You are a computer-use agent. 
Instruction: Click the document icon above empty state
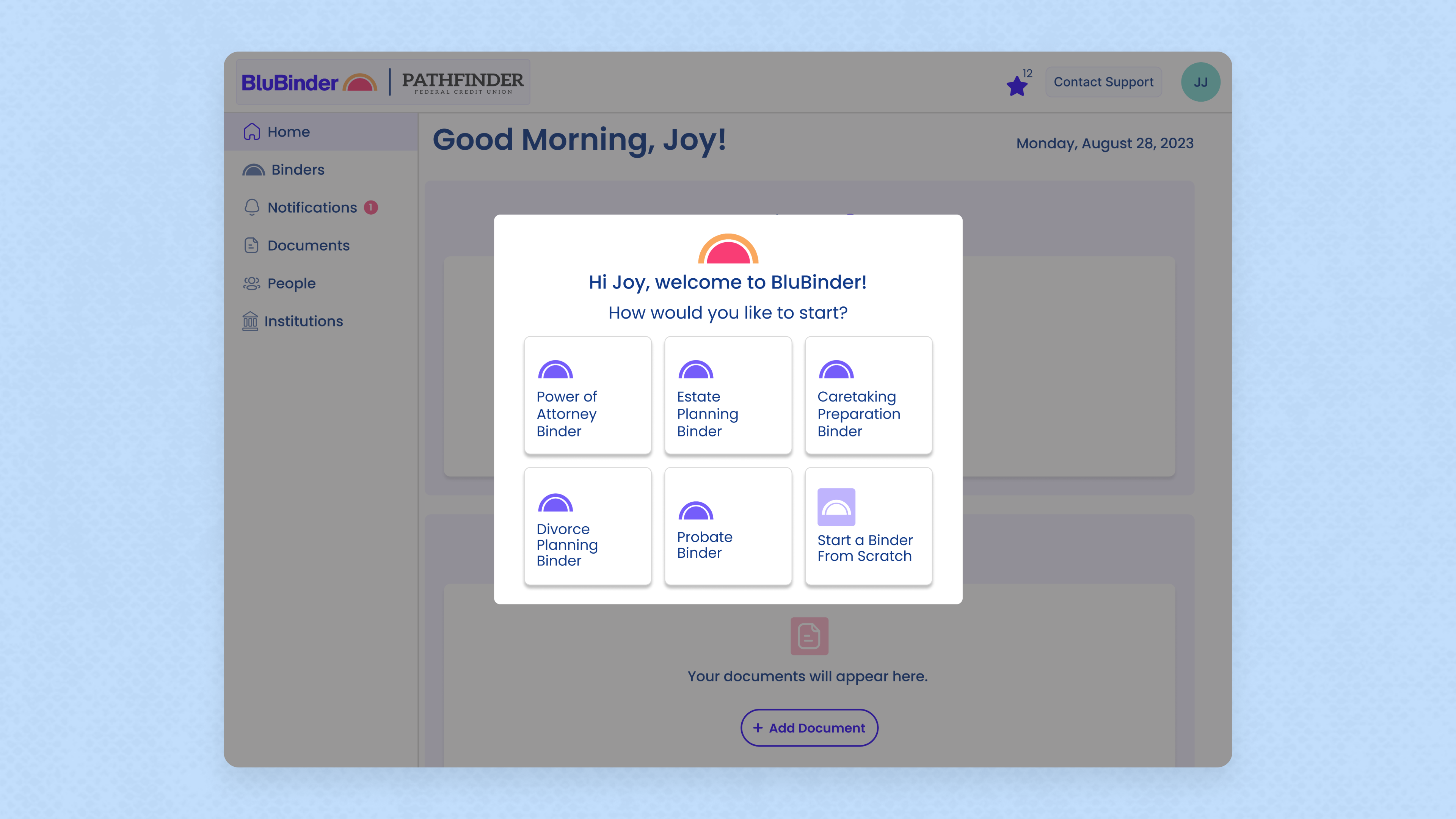pyautogui.click(x=809, y=636)
